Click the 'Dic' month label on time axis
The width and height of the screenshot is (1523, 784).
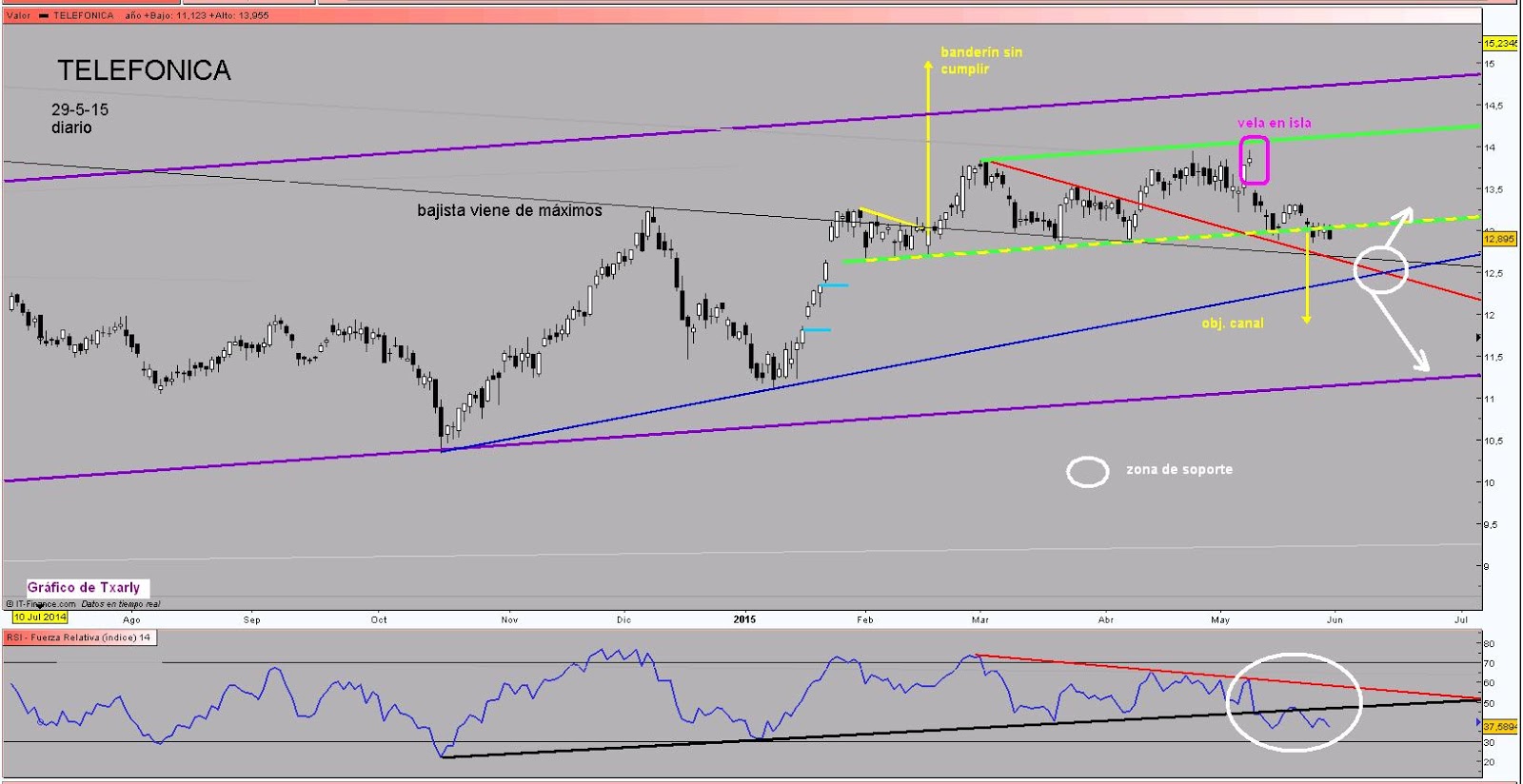coord(623,619)
